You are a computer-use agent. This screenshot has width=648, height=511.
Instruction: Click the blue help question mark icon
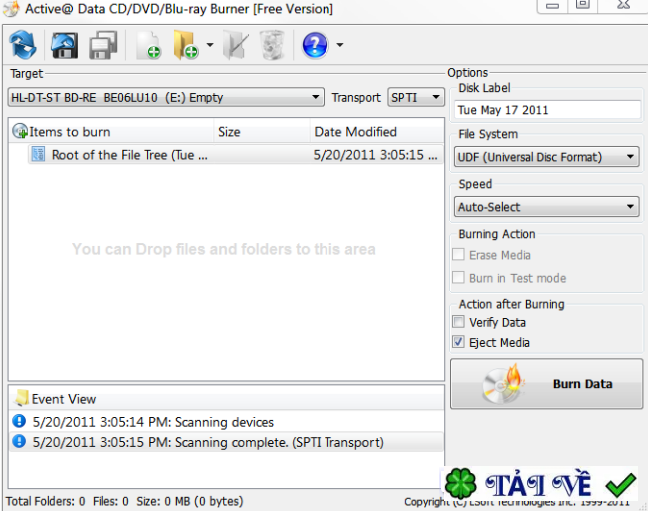(315, 45)
